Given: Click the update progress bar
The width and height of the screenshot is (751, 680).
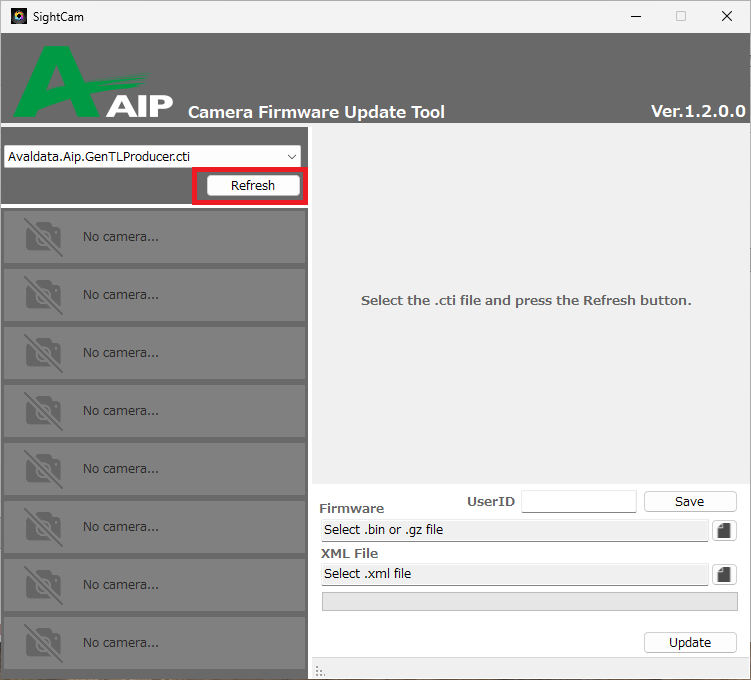Looking at the screenshot, I should [x=529, y=601].
